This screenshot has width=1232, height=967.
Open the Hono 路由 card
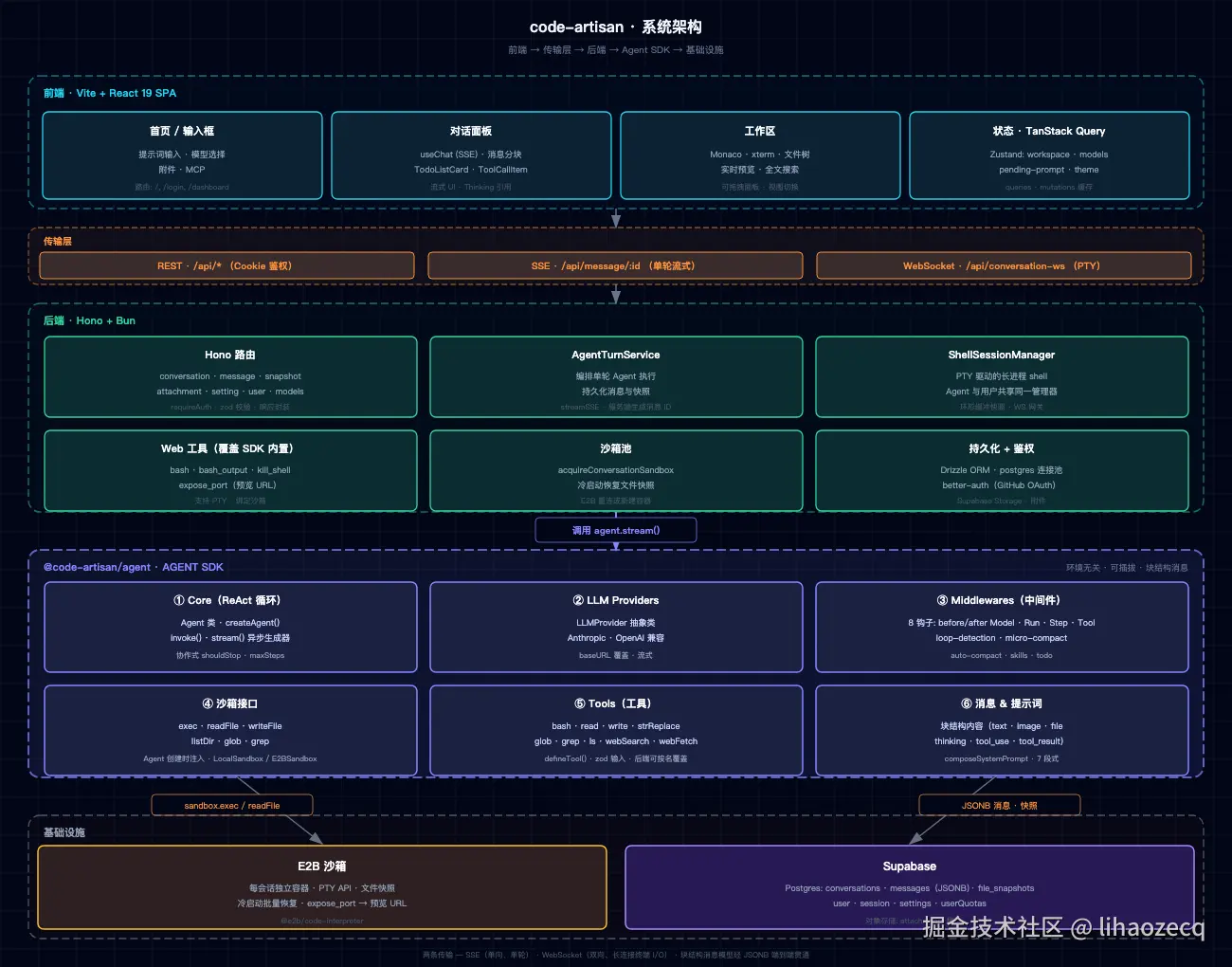tap(230, 376)
